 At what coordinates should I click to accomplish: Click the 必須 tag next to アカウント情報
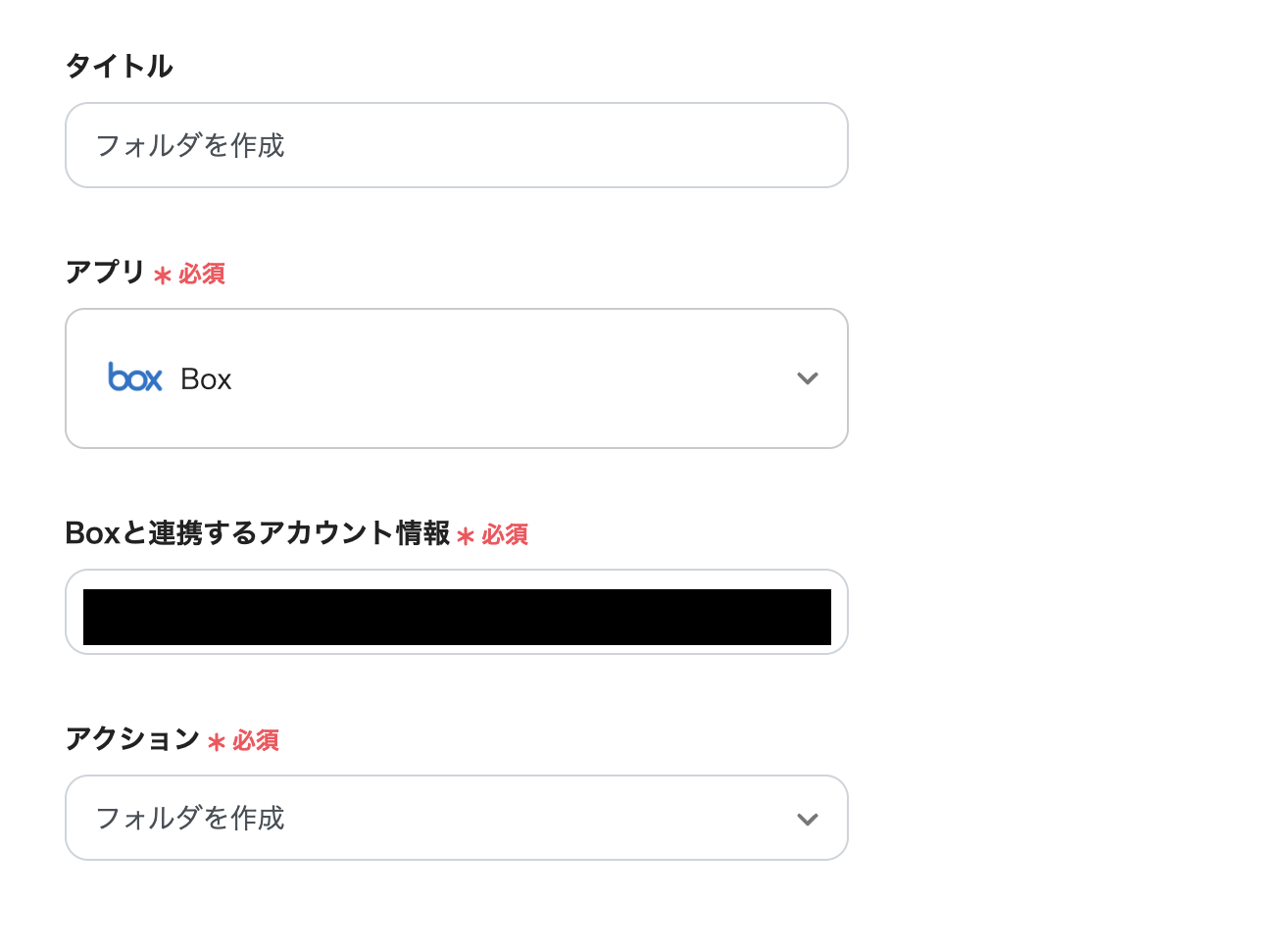[x=505, y=535]
